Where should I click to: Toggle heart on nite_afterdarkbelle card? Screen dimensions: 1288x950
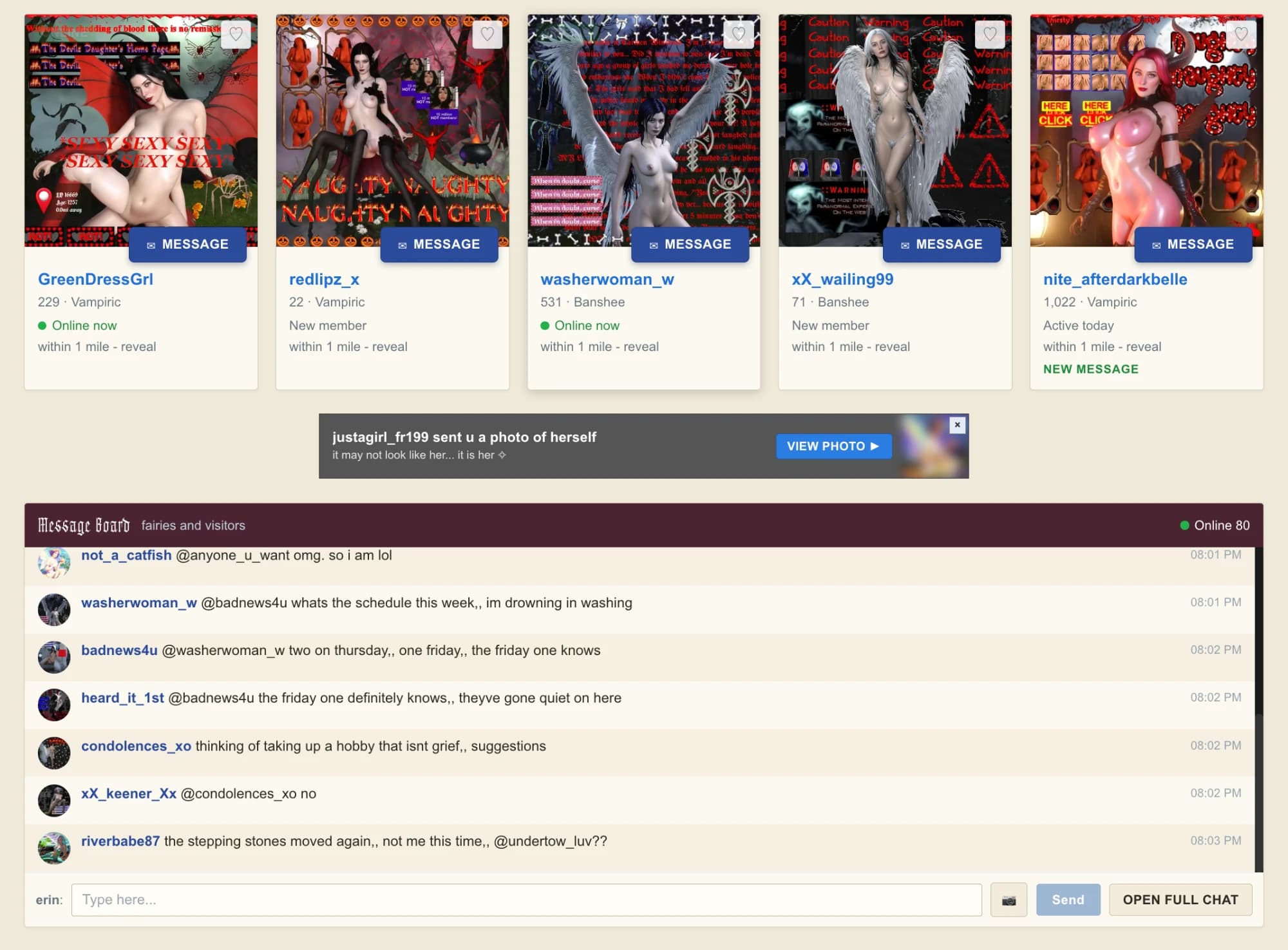pyautogui.click(x=1241, y=33)
